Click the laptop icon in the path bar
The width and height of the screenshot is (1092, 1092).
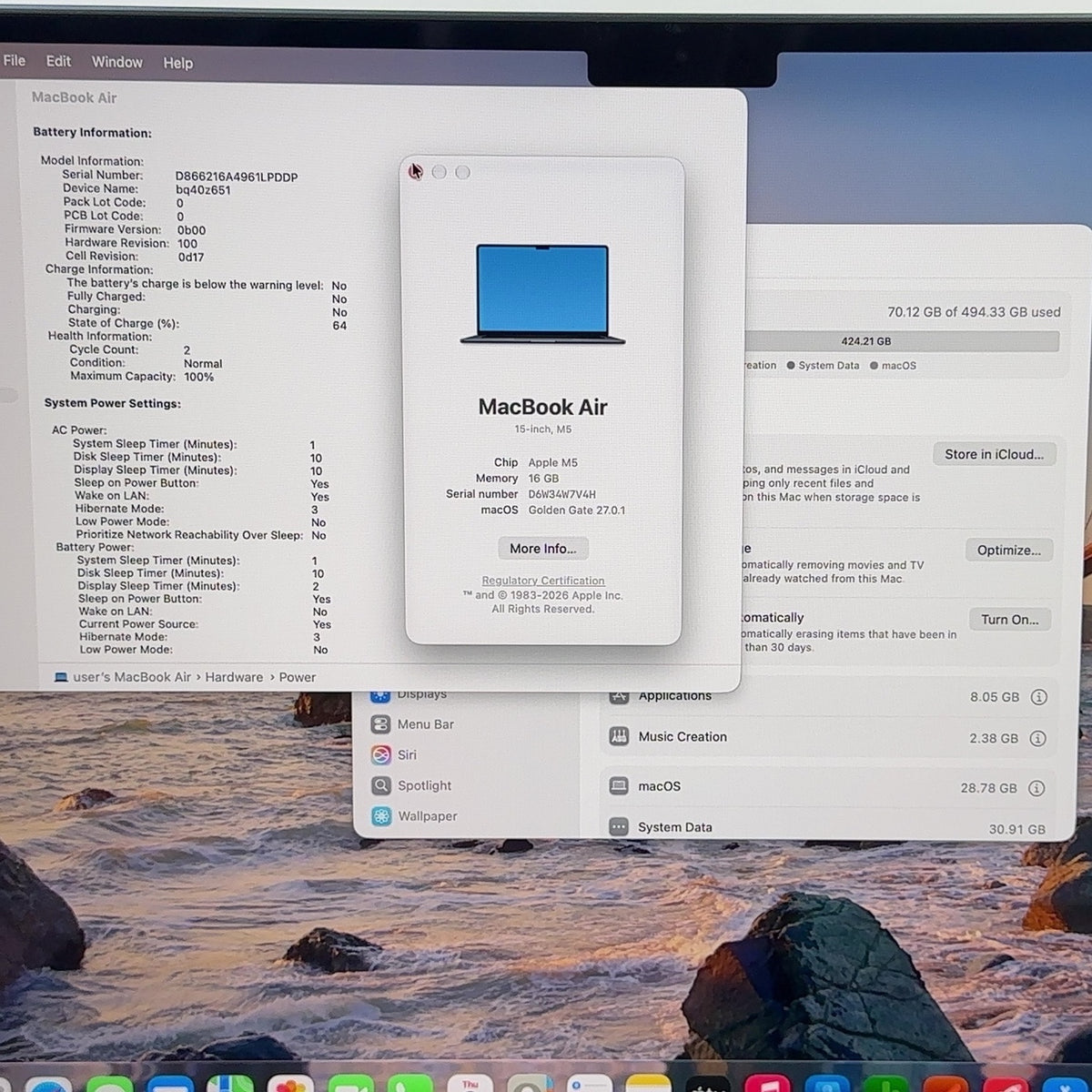coord(61,677)
